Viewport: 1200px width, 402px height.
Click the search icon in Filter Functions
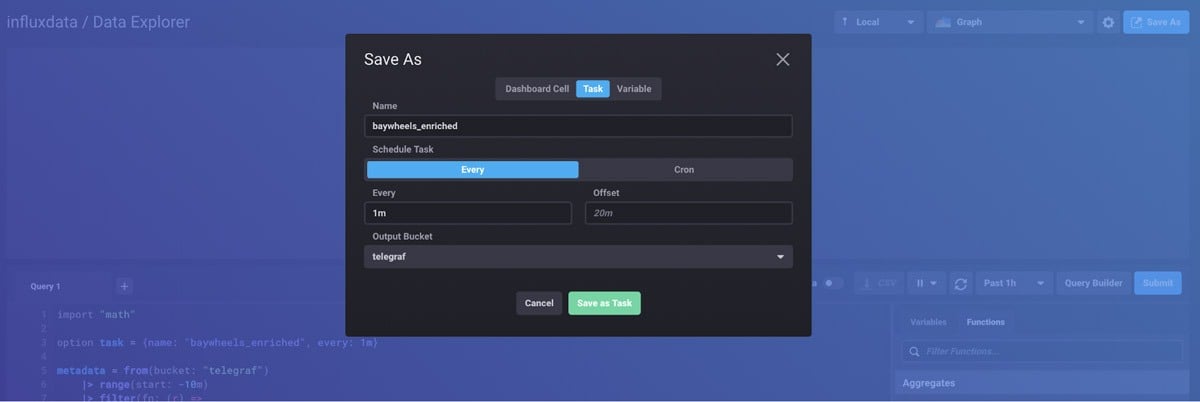(913, 352)
